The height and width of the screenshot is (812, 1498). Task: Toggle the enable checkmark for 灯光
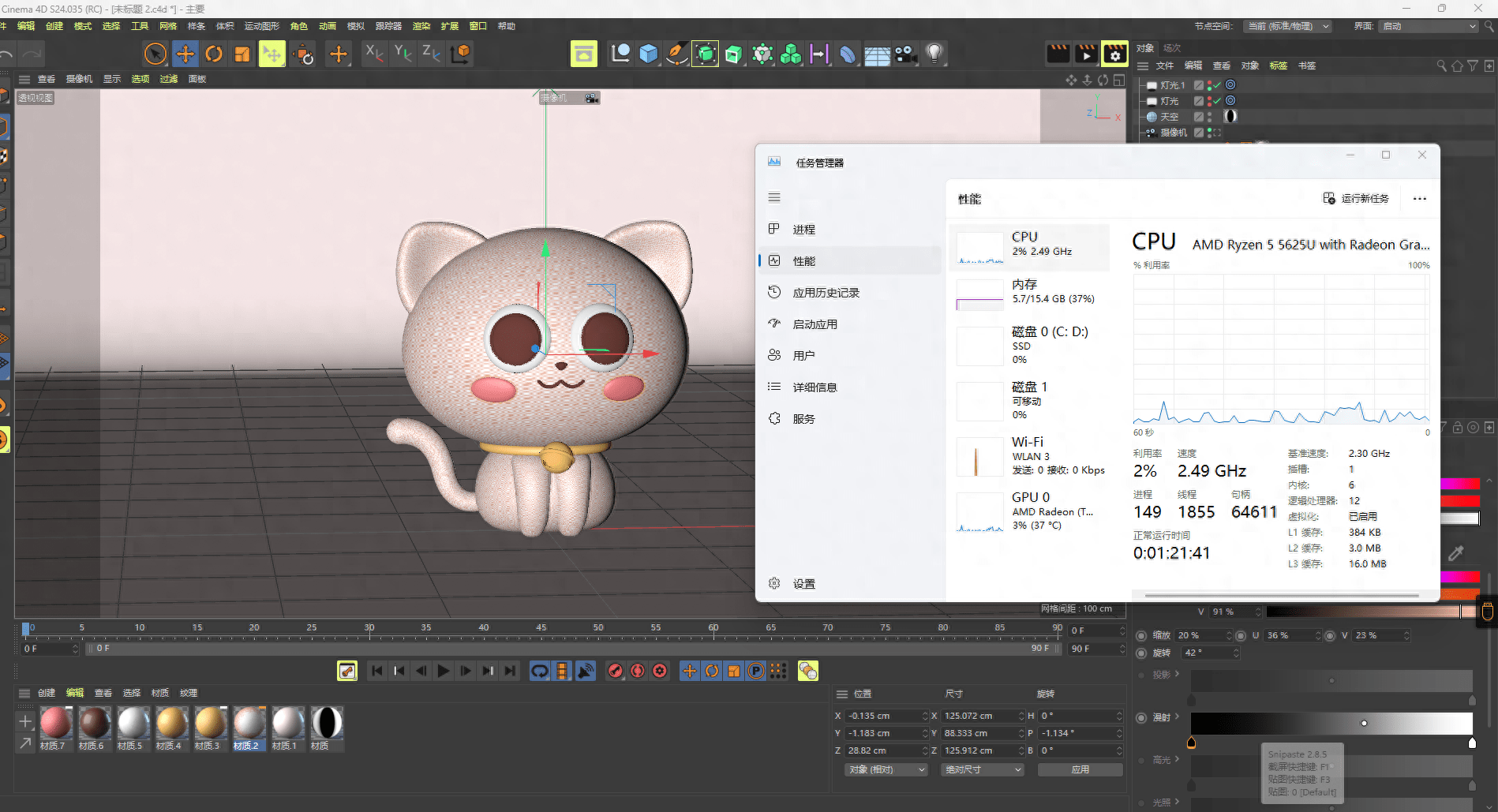1217,101
